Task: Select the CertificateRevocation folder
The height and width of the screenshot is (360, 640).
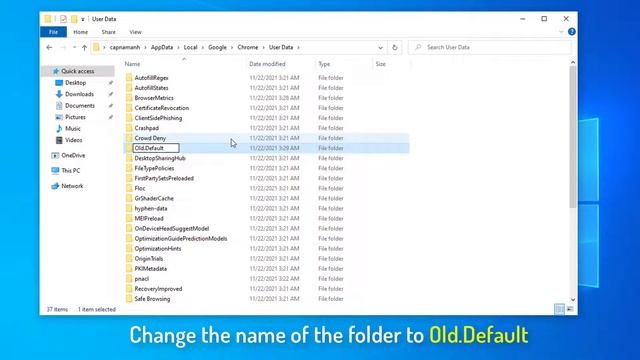Action: (162, 108)
